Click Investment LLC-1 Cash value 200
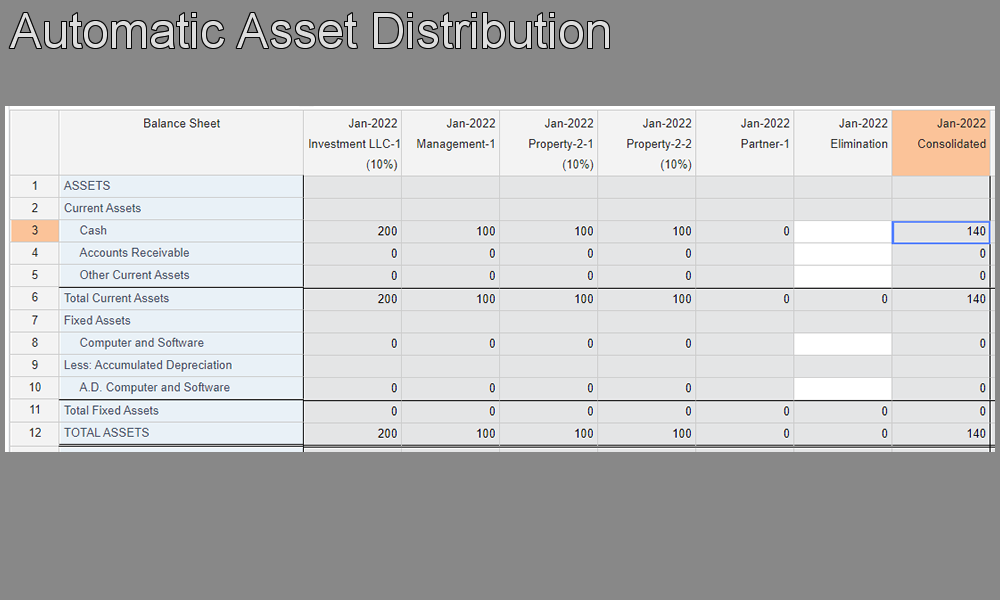The image size is (1000, 600). [x=353, y=231]
